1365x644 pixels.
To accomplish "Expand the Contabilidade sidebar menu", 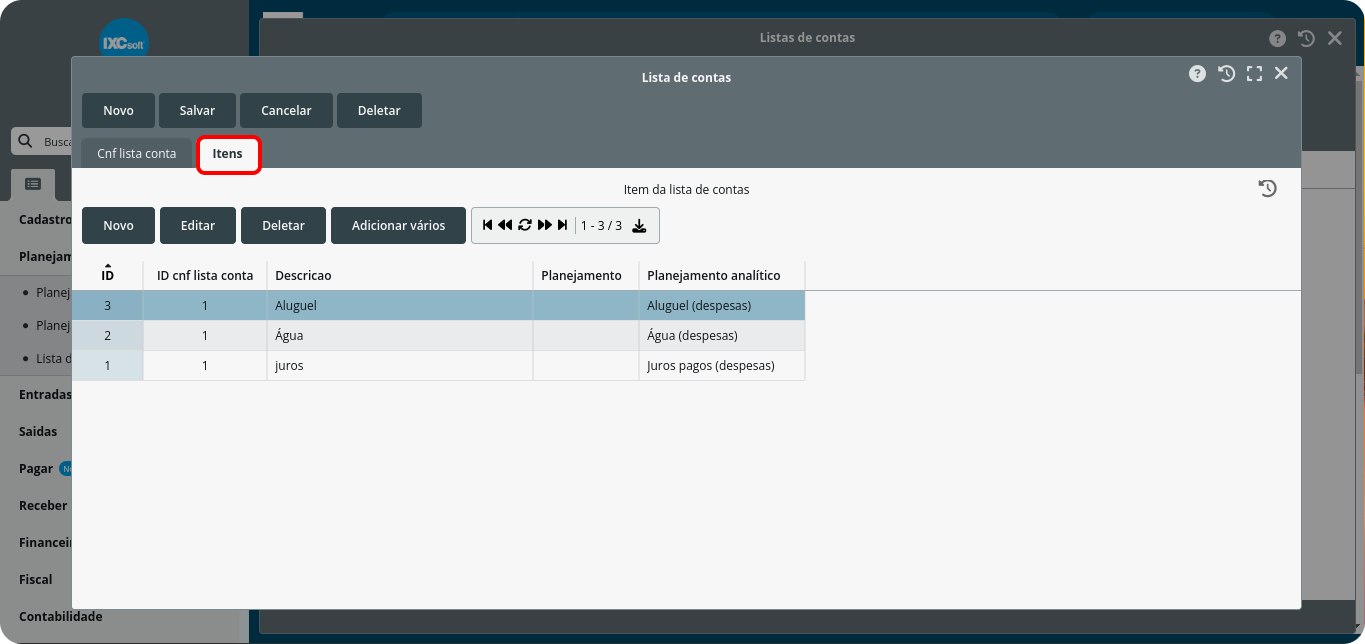I will coord(60,616).
